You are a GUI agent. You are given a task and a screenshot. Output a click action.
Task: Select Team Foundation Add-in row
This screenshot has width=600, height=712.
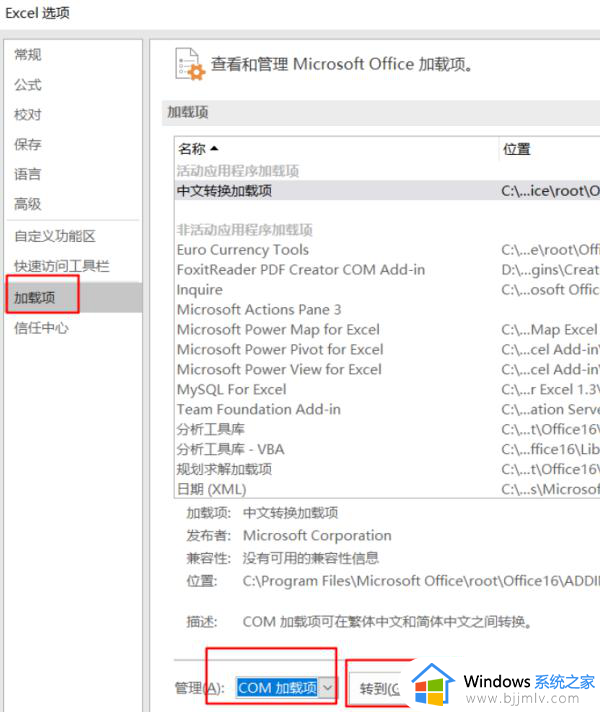point(387,410)
